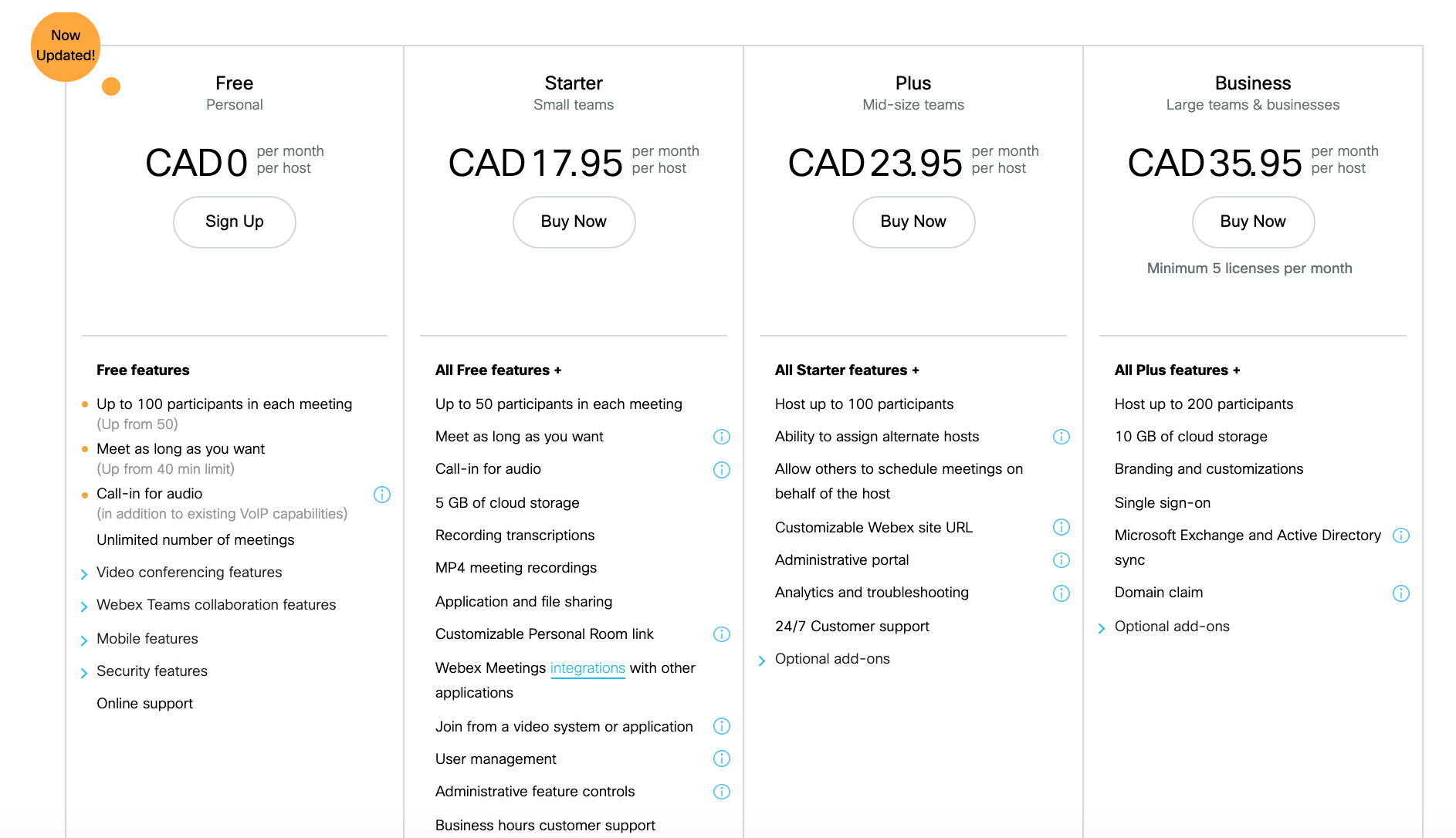The width and height of the screenshot is (1456, 838).
Task: Expand Security features section
Action: pos(151,671)
